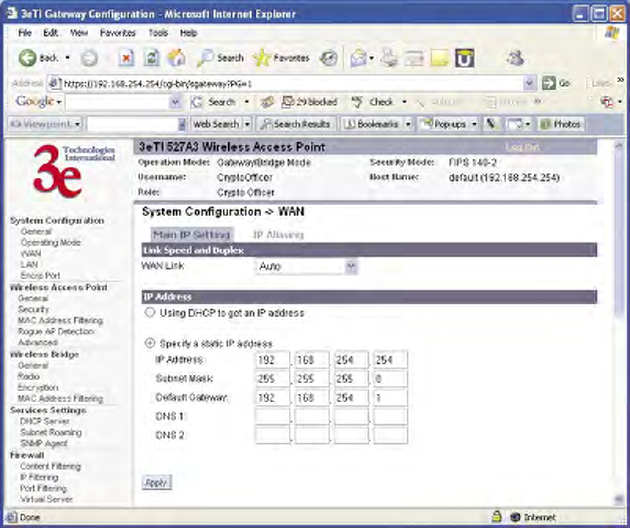Select Specify a static IP address option
Viewport: 630px width, 528px height.
tap(150, 343)
